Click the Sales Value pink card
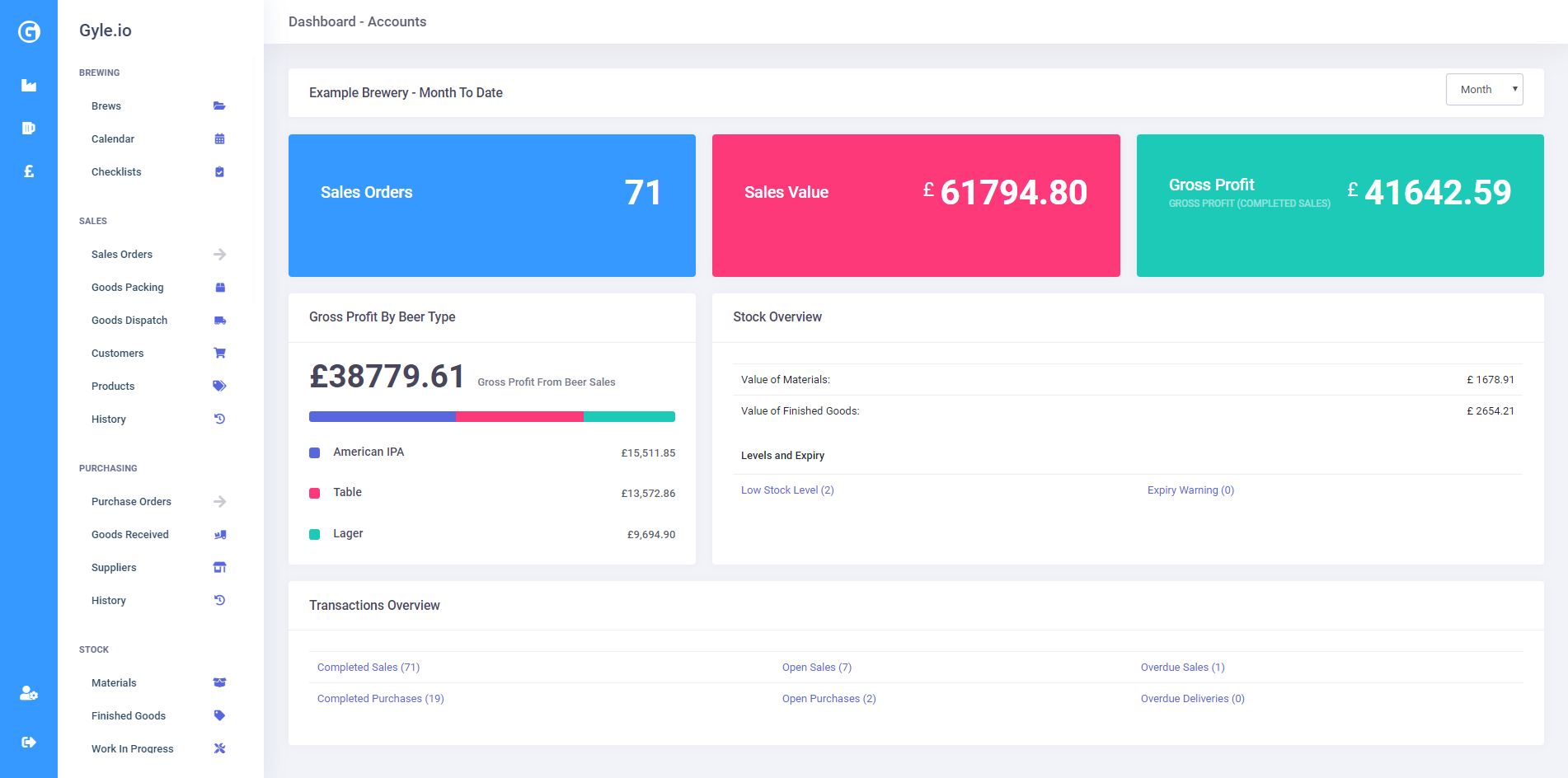The height and width of the screenshot is (778, 1568). [x=915, y=205]
